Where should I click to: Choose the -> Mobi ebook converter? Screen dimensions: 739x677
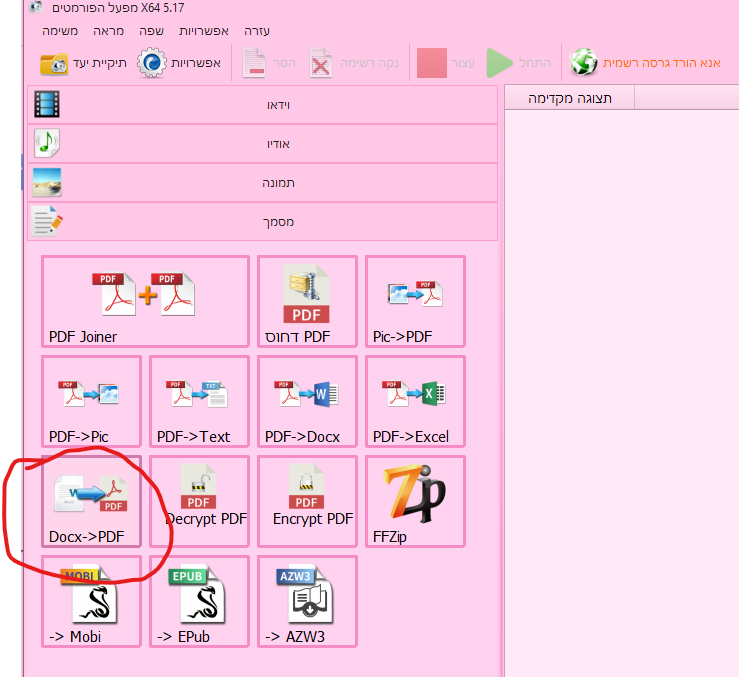pos(91,601)
